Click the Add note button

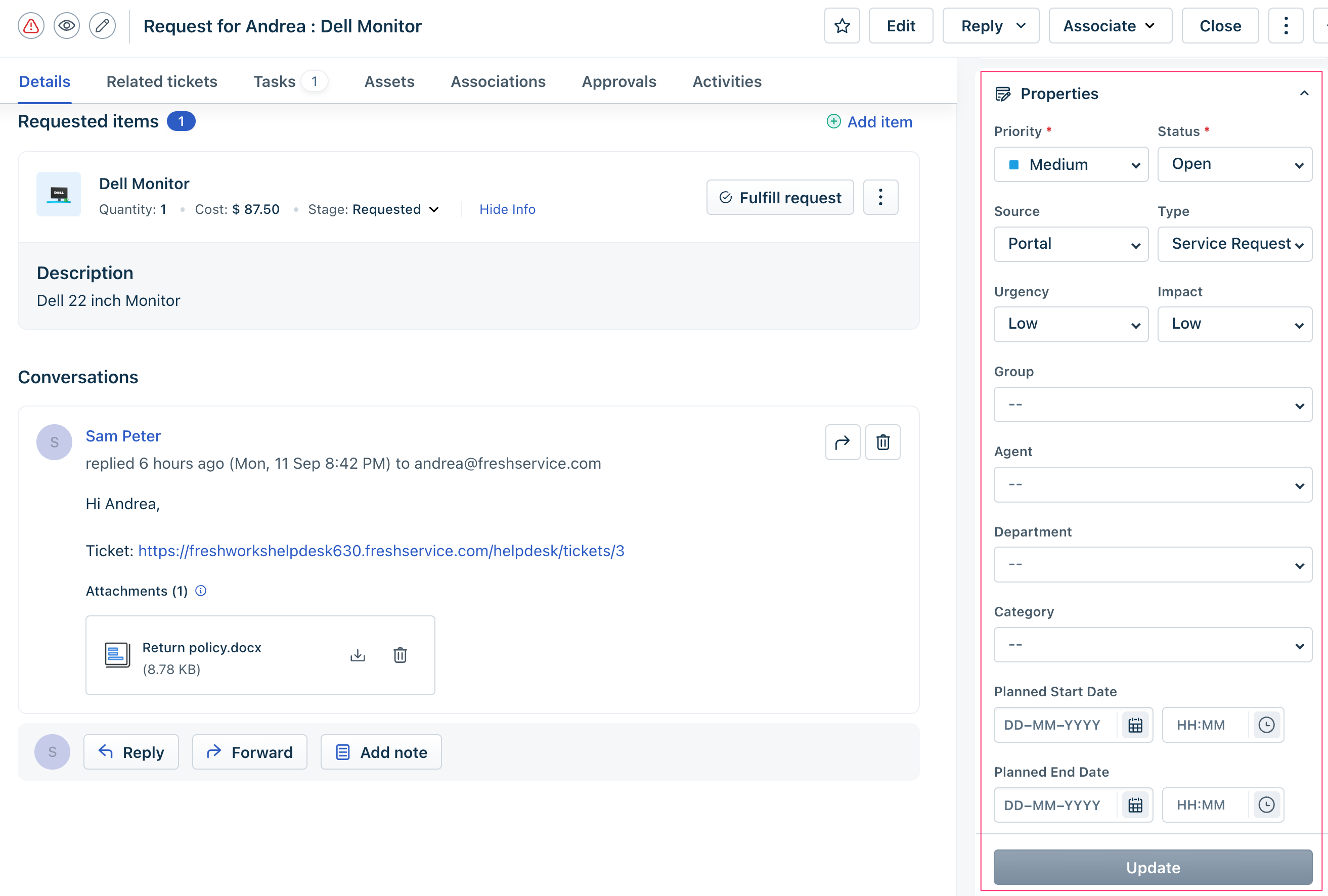pyautogui.click(x=381, y=752)
